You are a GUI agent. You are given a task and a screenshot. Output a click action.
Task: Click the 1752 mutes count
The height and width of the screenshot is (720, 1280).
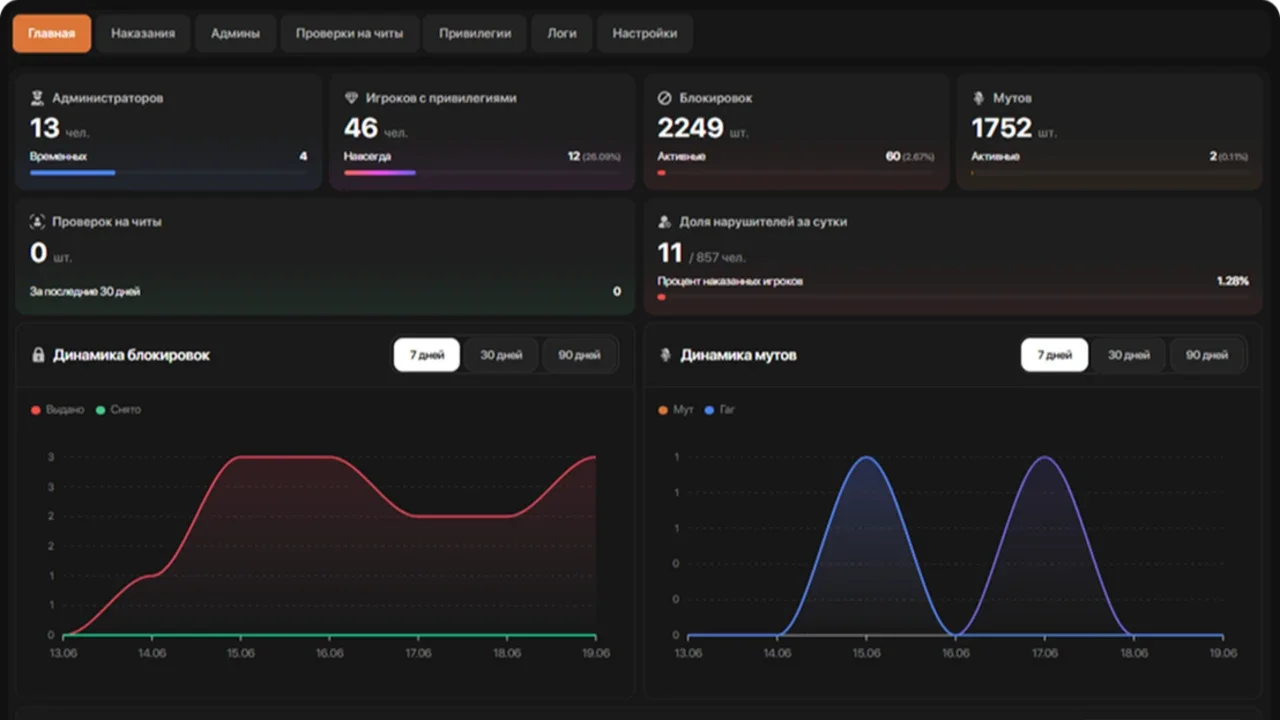[1001, 128]
